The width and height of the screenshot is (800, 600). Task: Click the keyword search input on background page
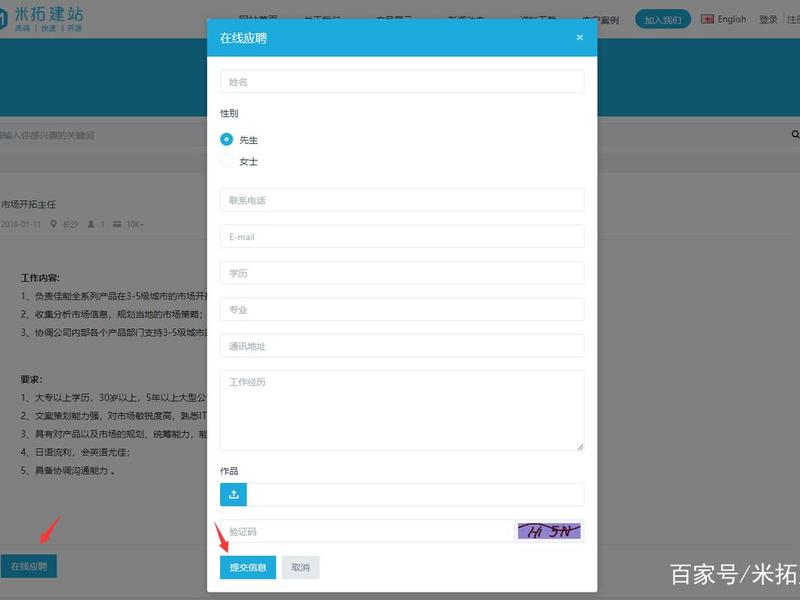(102, 135)
